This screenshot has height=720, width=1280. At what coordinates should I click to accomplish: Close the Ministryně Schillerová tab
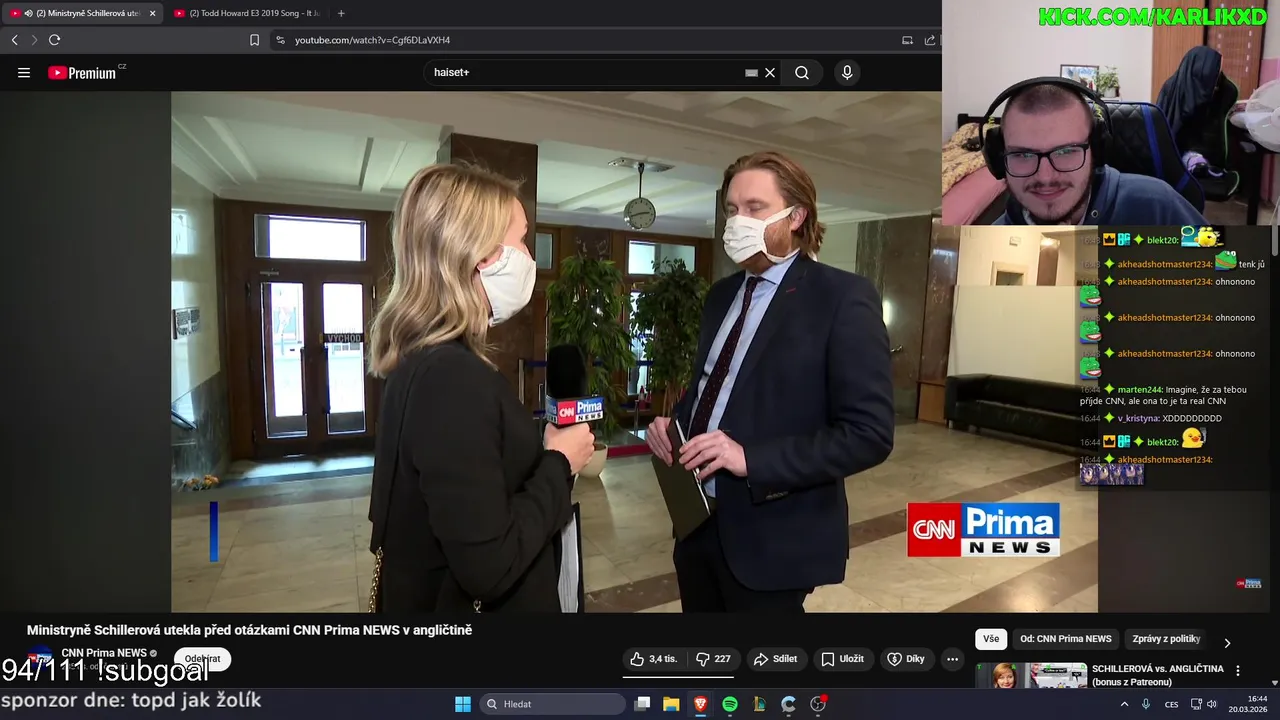point(152,13)
